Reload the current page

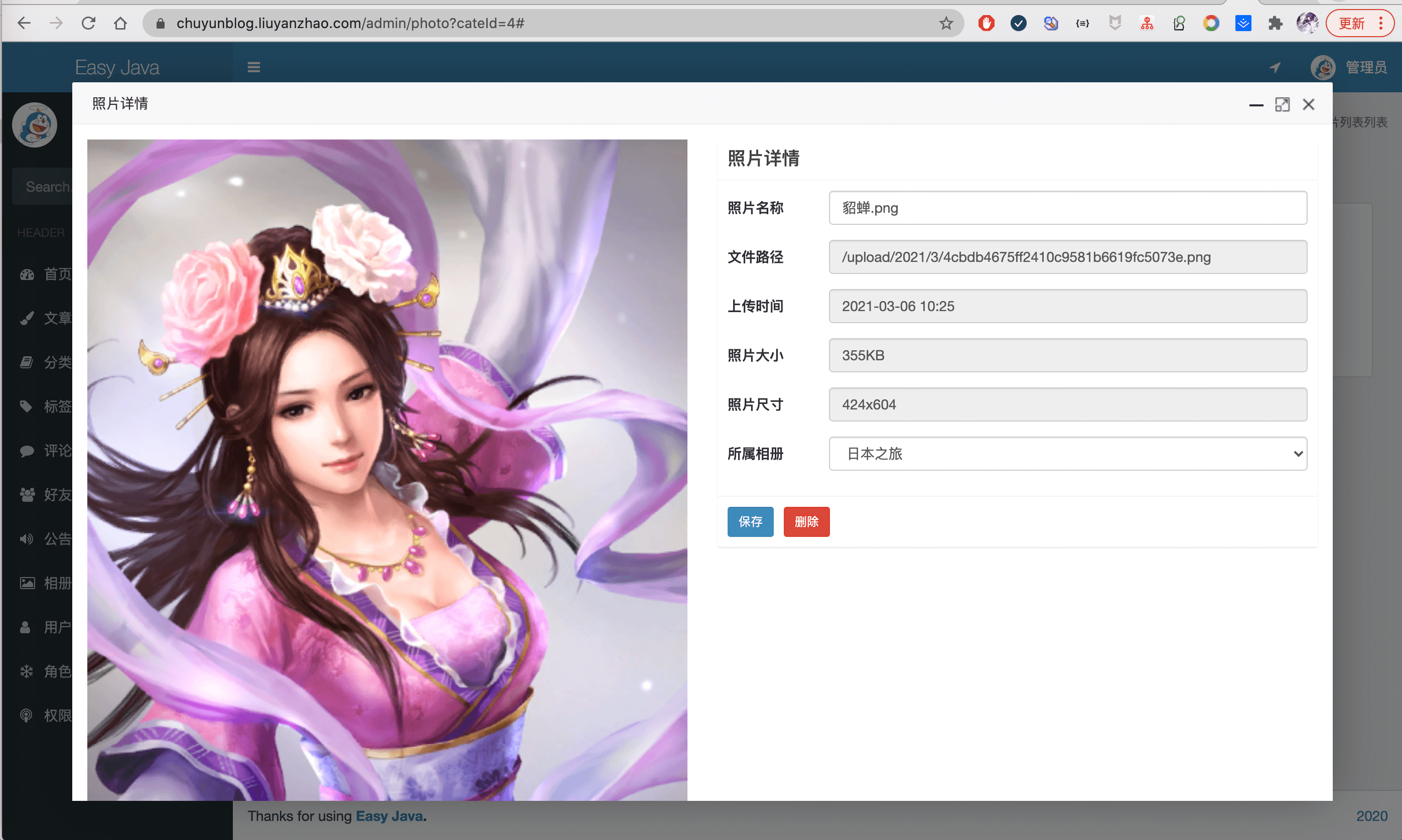pyautogui.click(x=88, y=23)
